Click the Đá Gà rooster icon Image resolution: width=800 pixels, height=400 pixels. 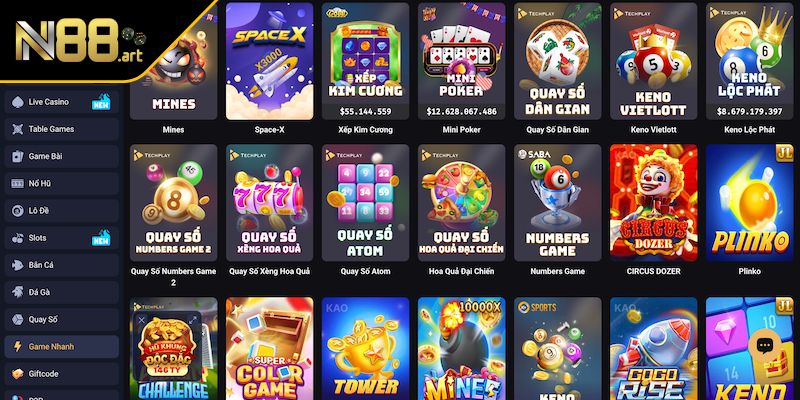[18, 292]
